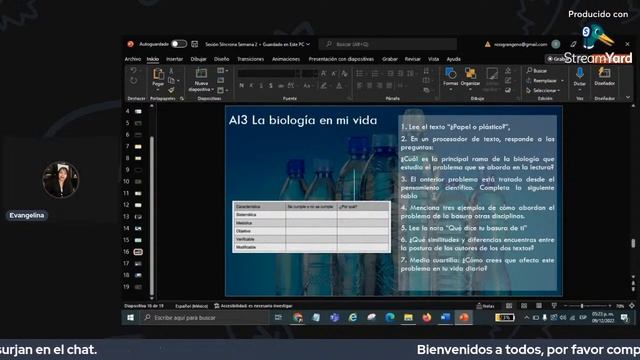Image resolution: width=640 pixels, height=360 pixels.
Task: Switch to the Diseño tab
Action: pos(222,59)
